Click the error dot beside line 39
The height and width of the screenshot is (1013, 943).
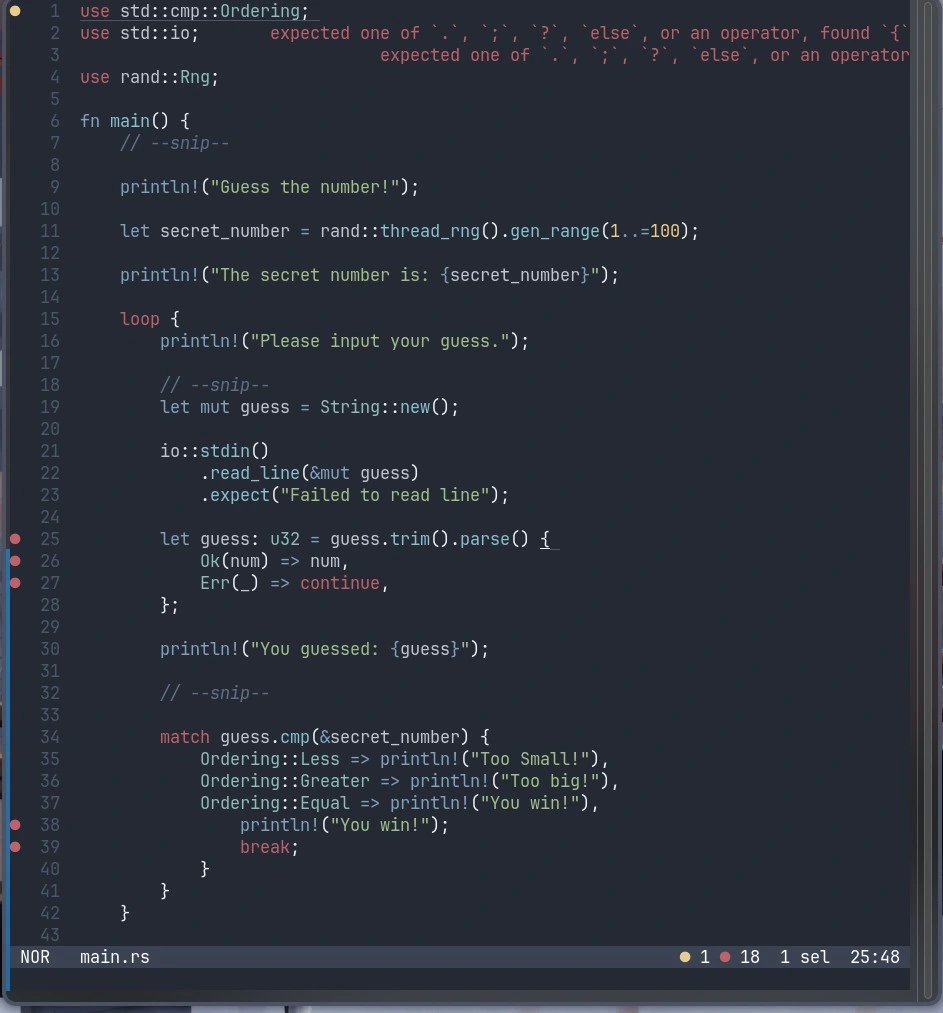(x=14, y=847)
